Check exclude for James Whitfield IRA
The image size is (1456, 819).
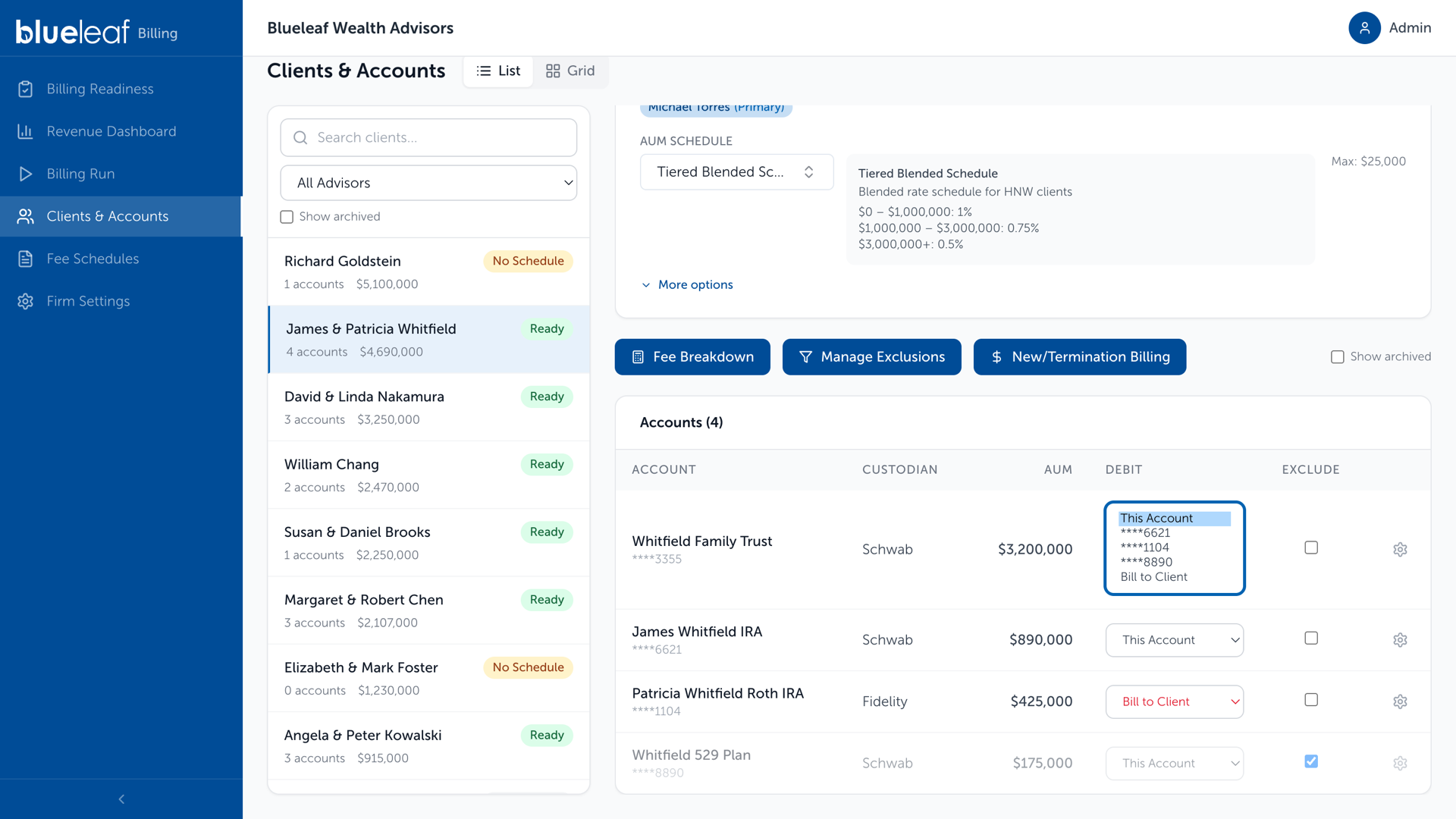[x=1311, y=639]
